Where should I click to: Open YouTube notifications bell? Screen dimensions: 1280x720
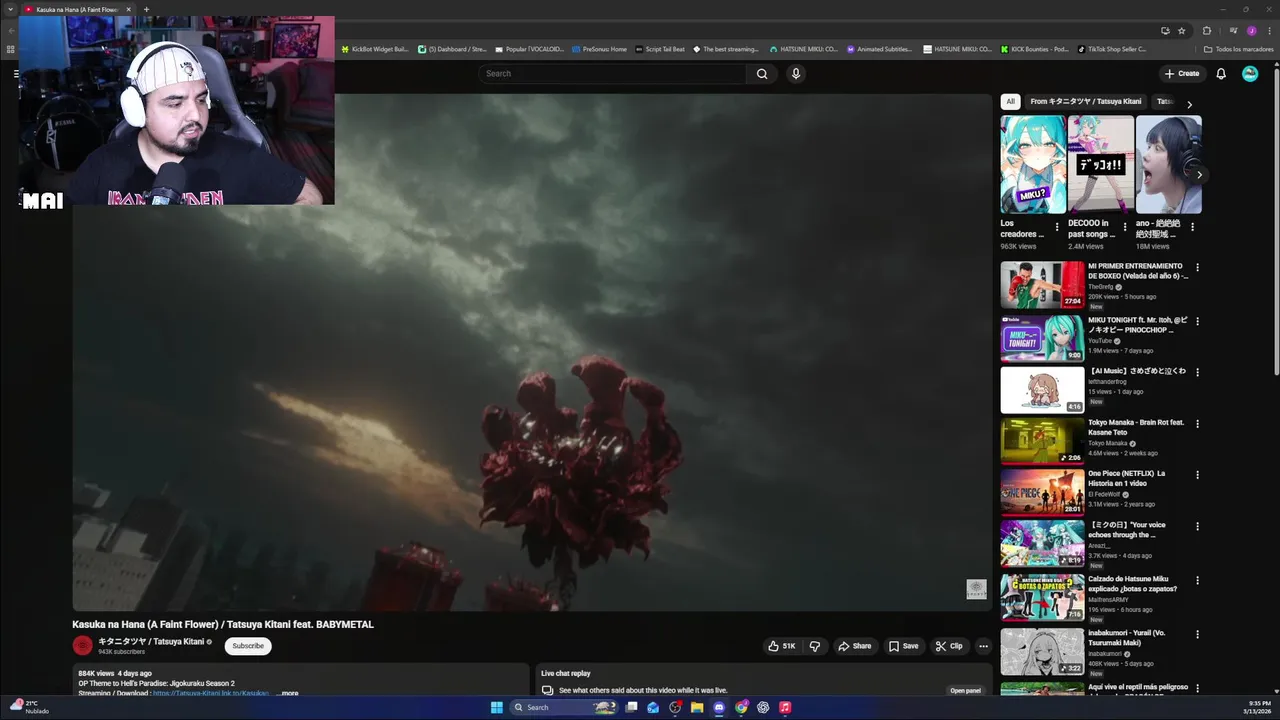coord(1221,73)
